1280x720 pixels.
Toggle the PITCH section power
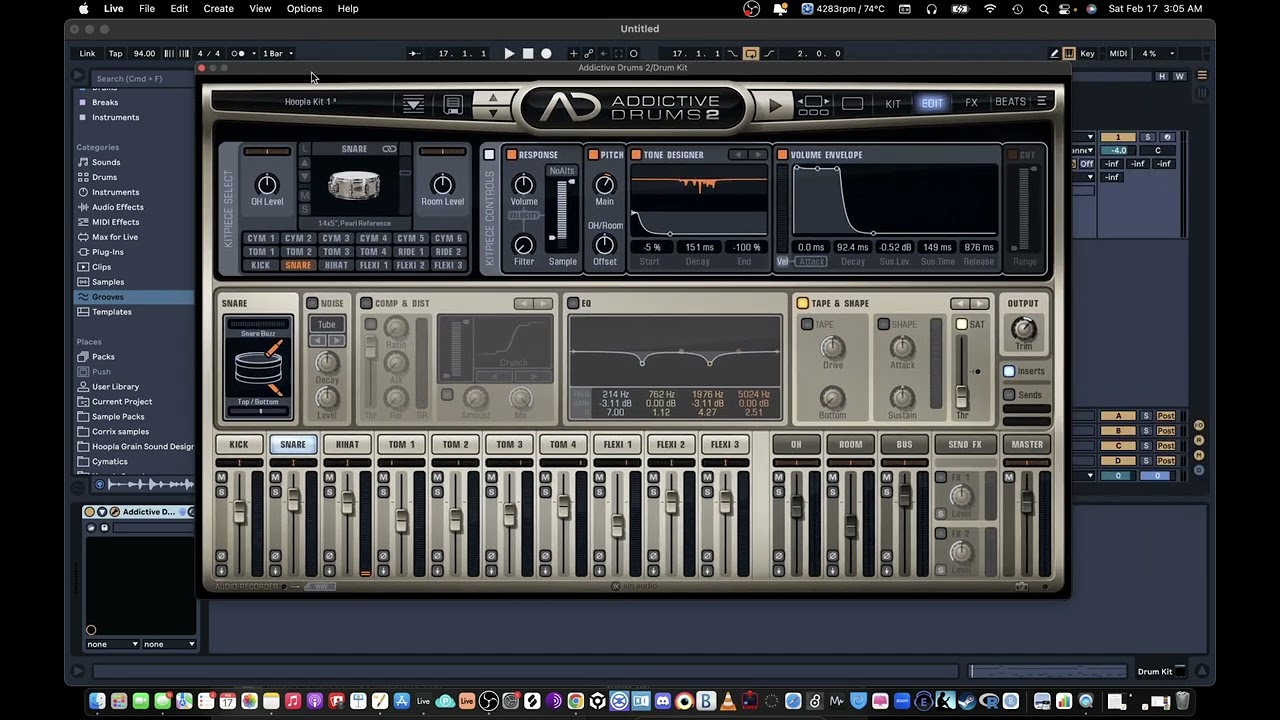pos(593,155)
